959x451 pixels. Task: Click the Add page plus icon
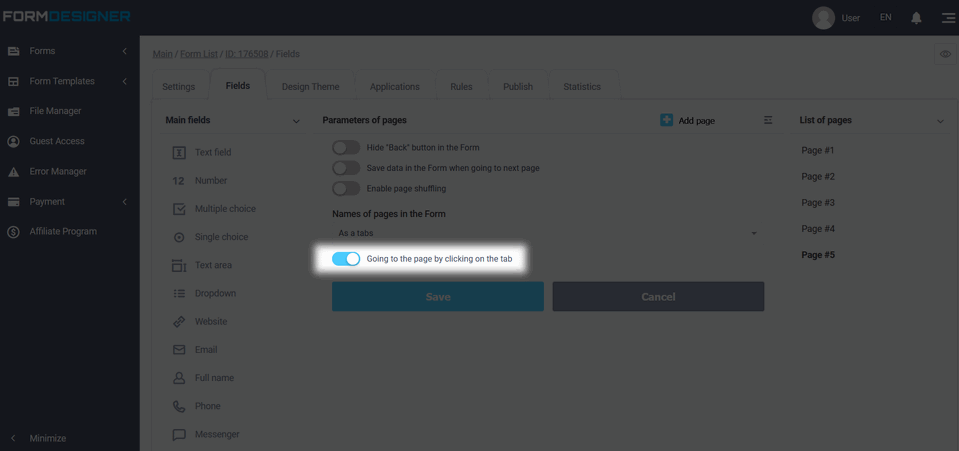point(667,120)
